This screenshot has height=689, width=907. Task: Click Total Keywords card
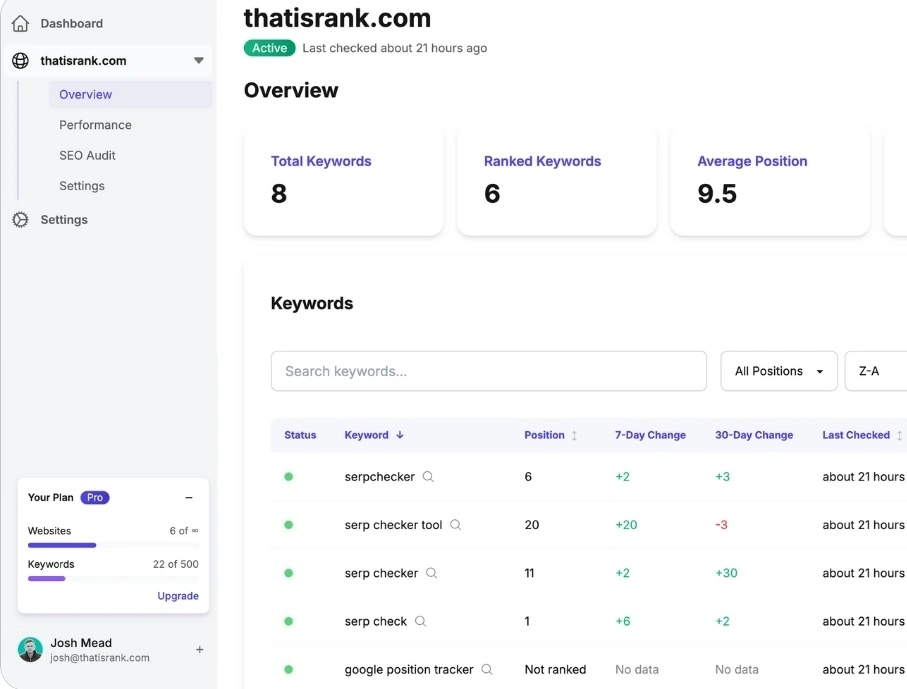coord(344,182)
